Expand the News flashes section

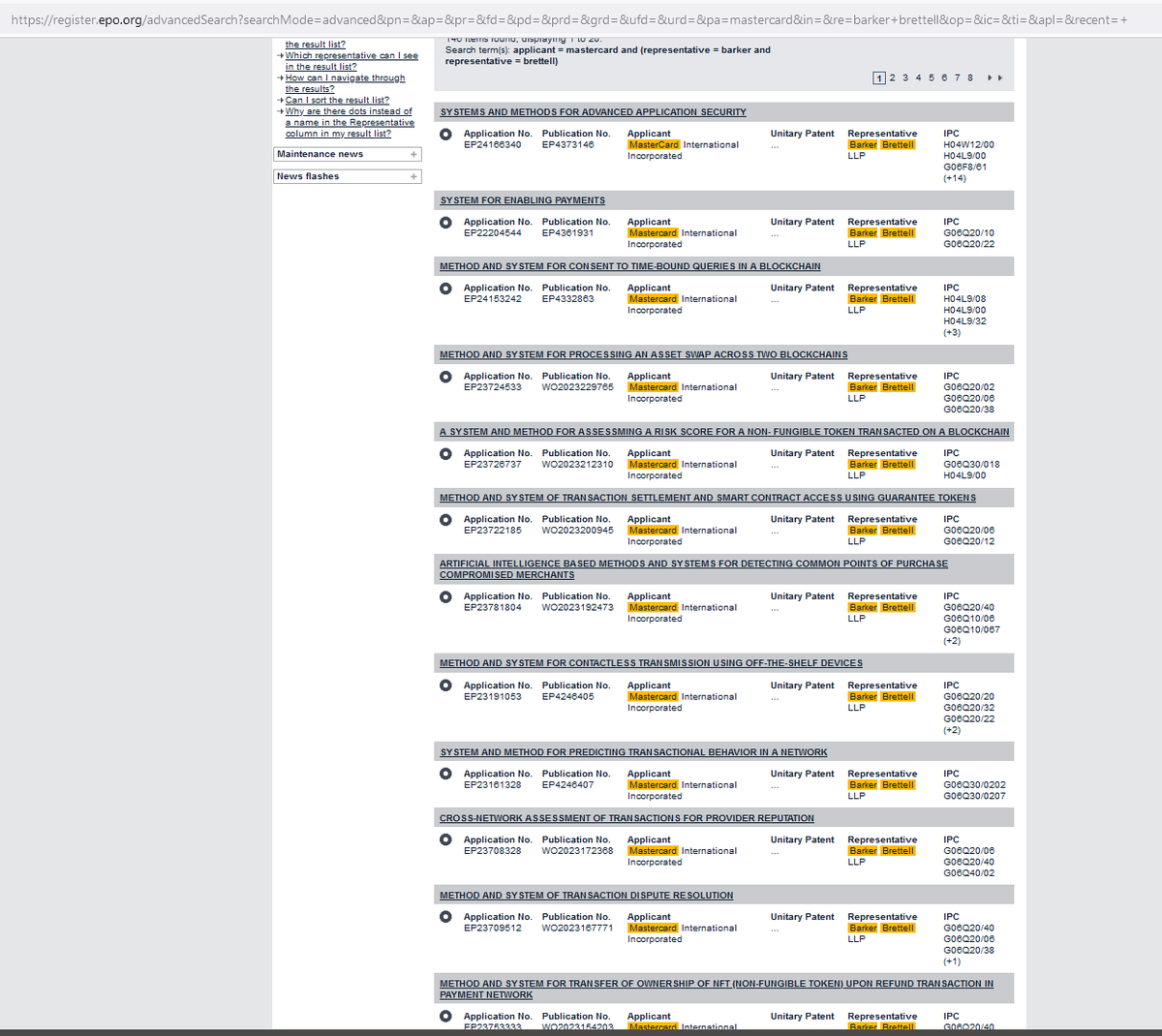(x=413, y=176)
